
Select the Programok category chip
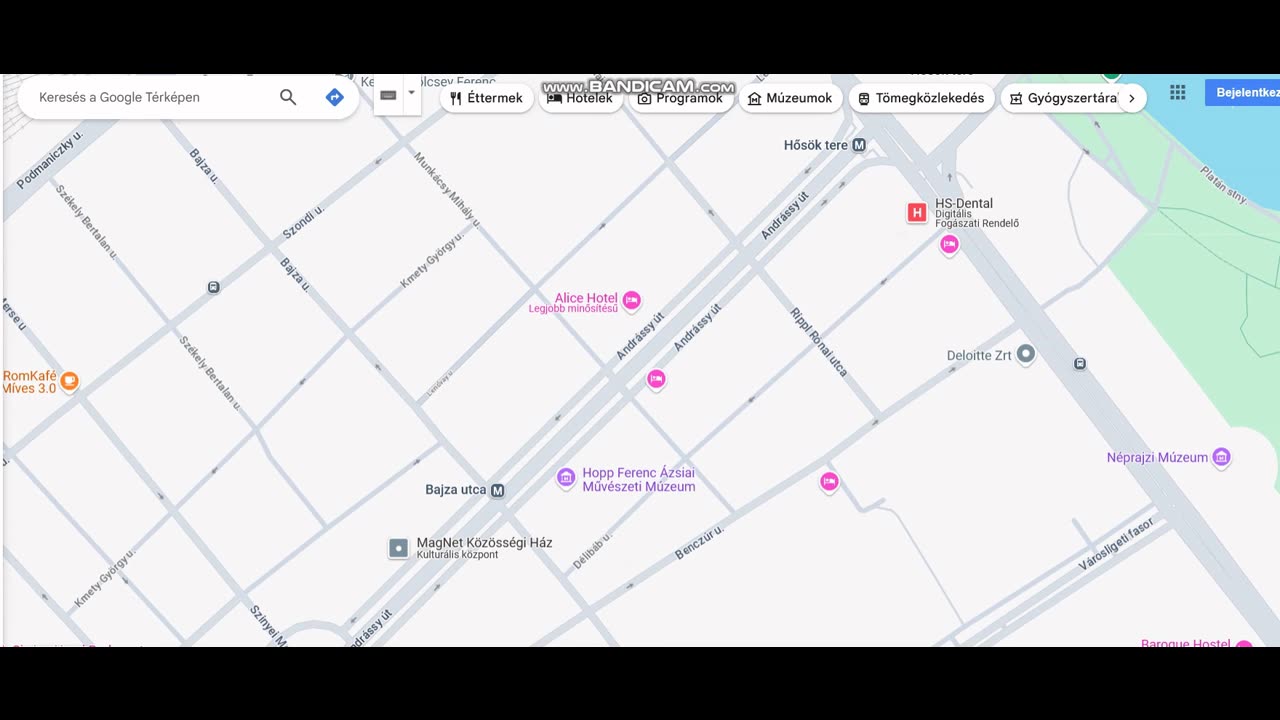tap(681, 98)
